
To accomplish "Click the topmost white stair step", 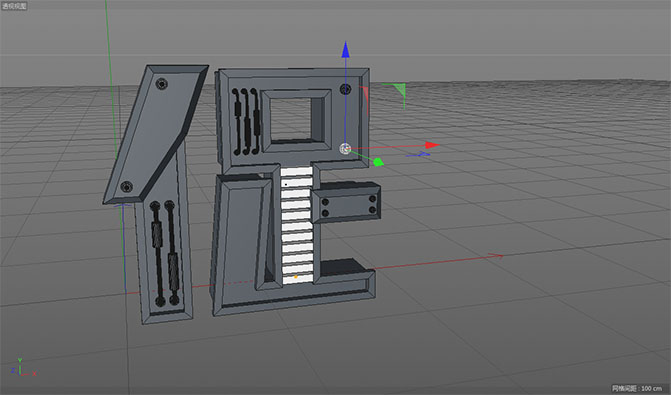I will [297, 171].
